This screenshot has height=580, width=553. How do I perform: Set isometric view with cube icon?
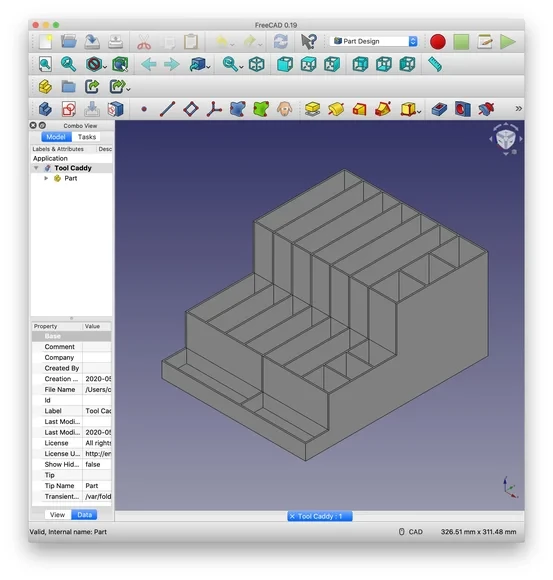(257, 64)
